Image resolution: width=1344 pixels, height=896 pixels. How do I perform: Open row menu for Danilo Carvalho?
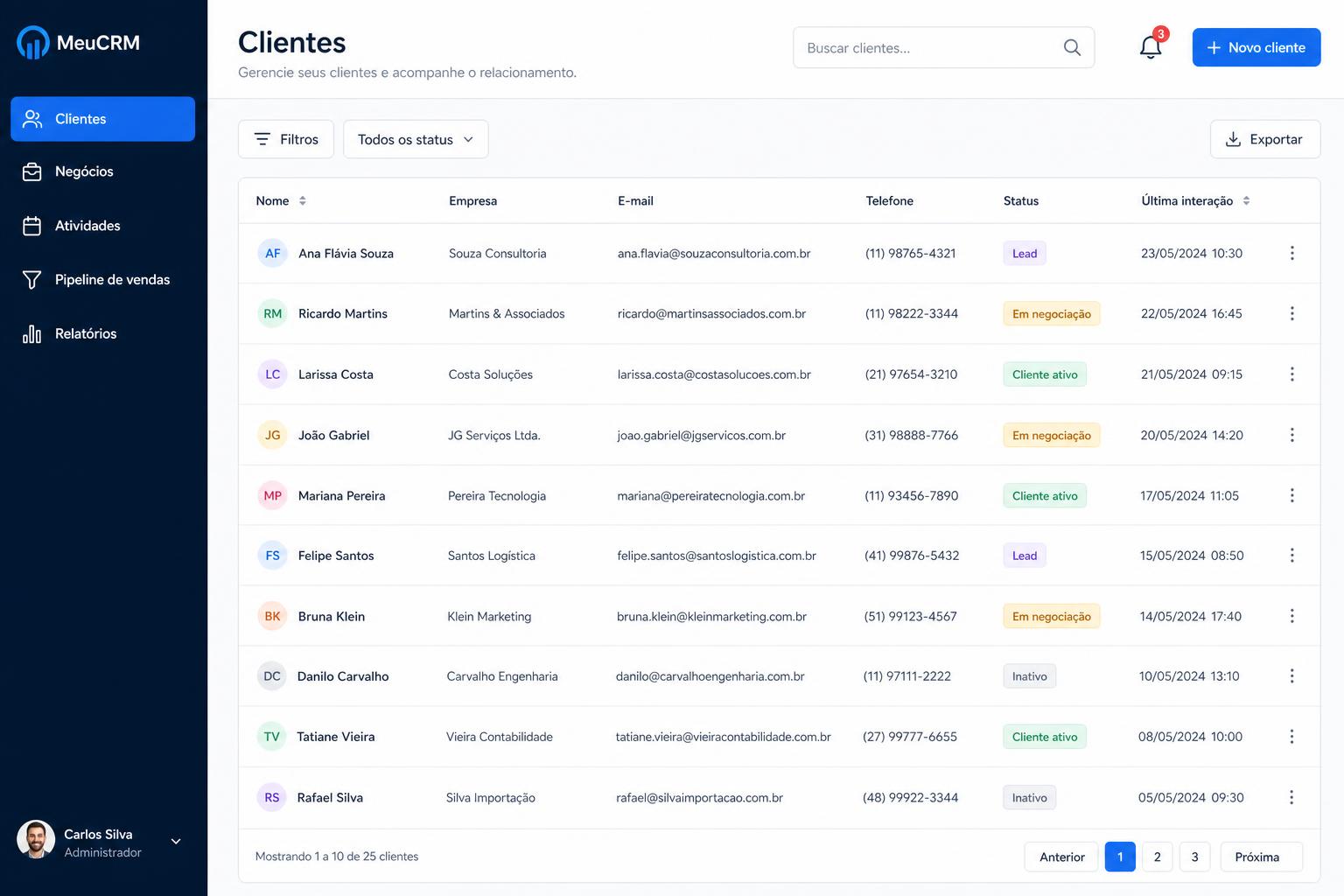1291,676
